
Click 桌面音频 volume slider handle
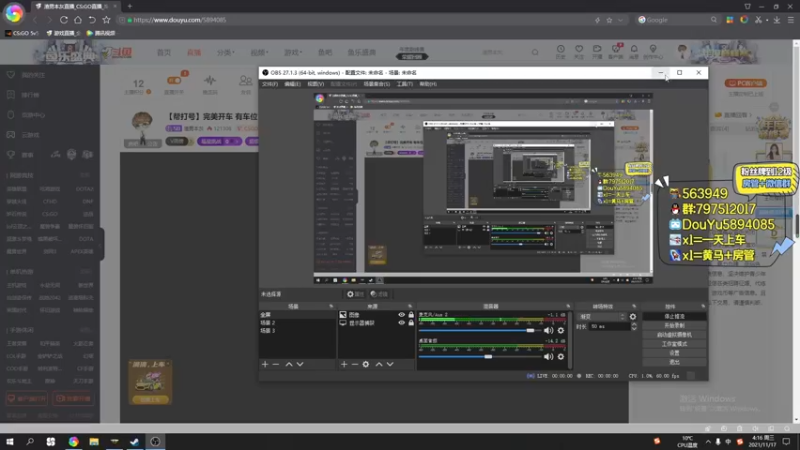pos(488,357)
